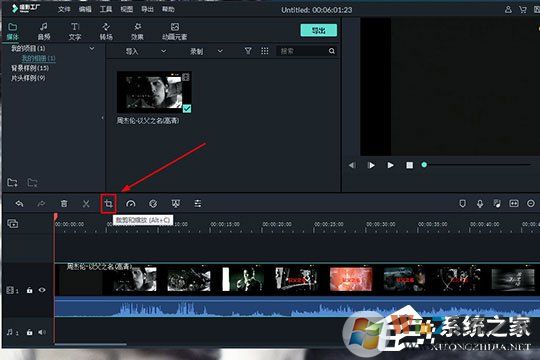
Task: Click the video track 1 film strip icon
Action: (x=10, y=290)
